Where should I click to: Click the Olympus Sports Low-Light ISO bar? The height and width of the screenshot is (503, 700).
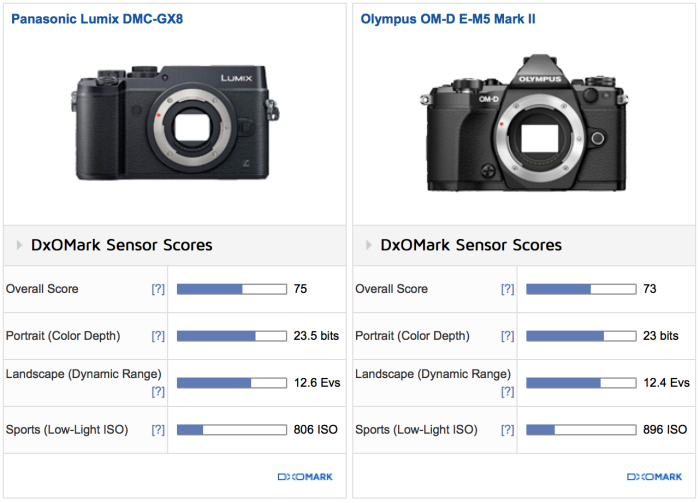(580, 430)
